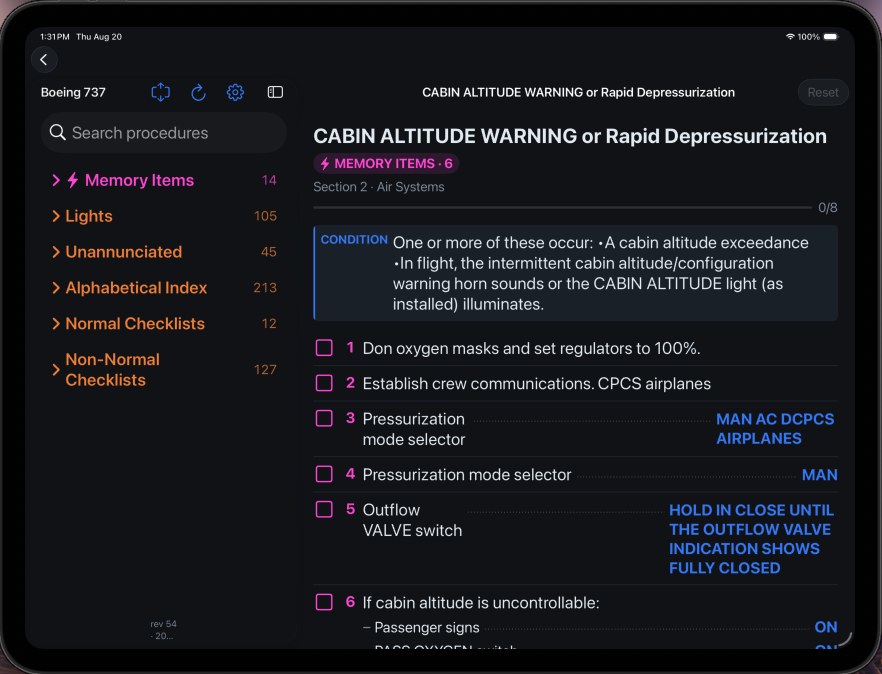Expand the Non-Normal Checklists chevron
882x674 pixels.
coord(56,370)
